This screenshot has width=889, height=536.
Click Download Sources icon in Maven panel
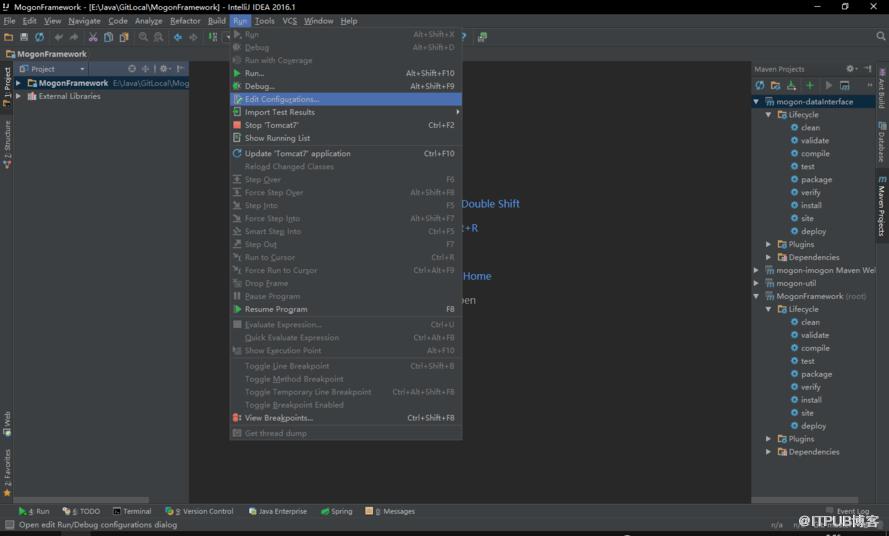point(791,86)
